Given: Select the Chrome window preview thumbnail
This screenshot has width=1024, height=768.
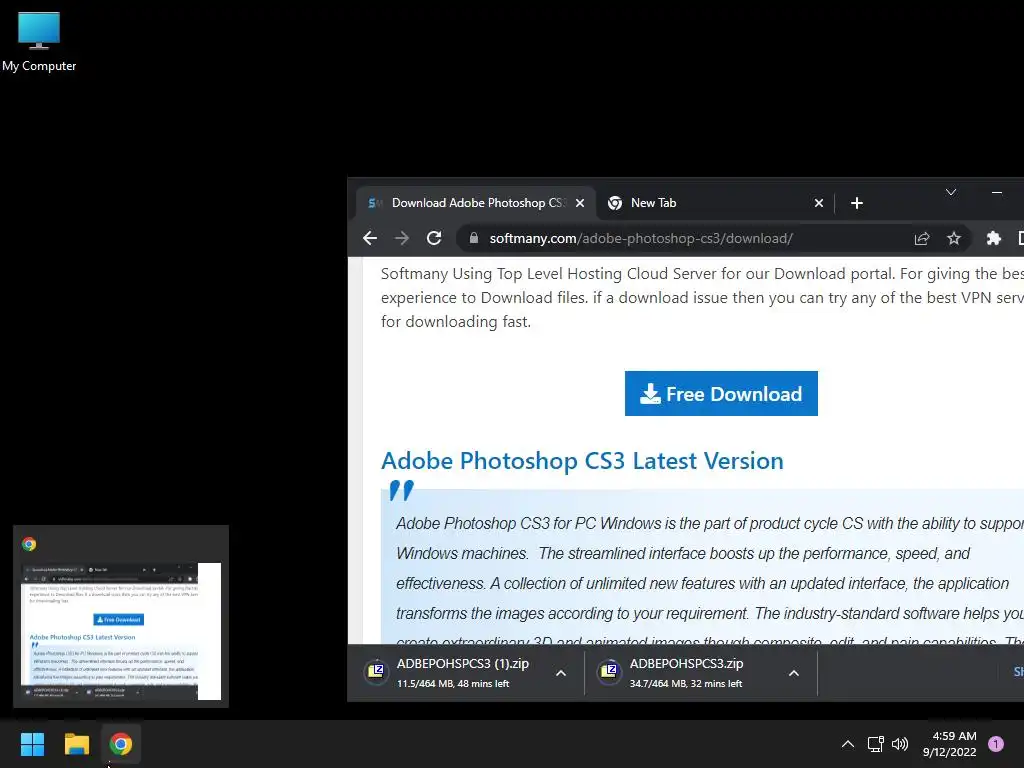Looking at the screenshot, I should (x=121, y=631).
